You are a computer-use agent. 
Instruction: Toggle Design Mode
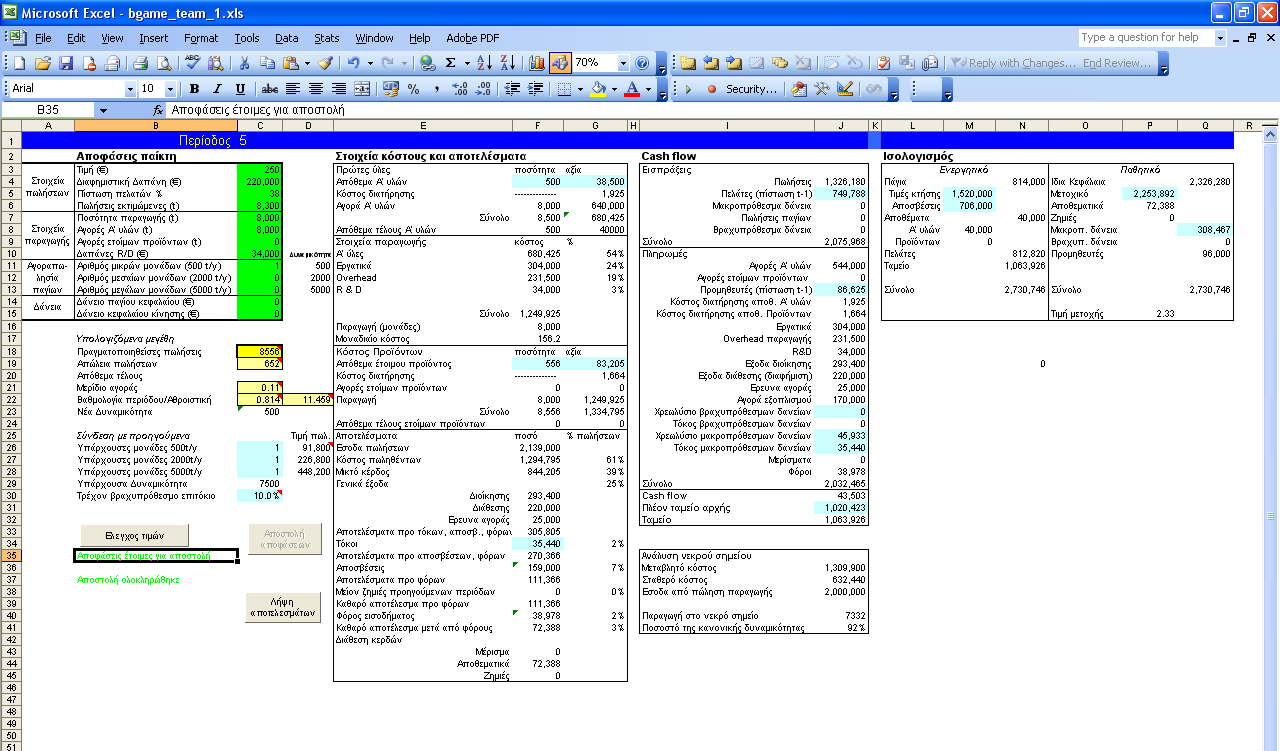tap(846, 89)
